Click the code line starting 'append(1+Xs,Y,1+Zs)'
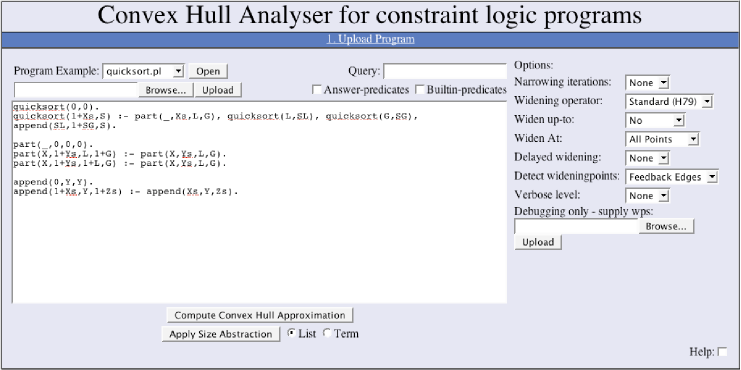This screenshot has width=741, height=370. point(126,192)
